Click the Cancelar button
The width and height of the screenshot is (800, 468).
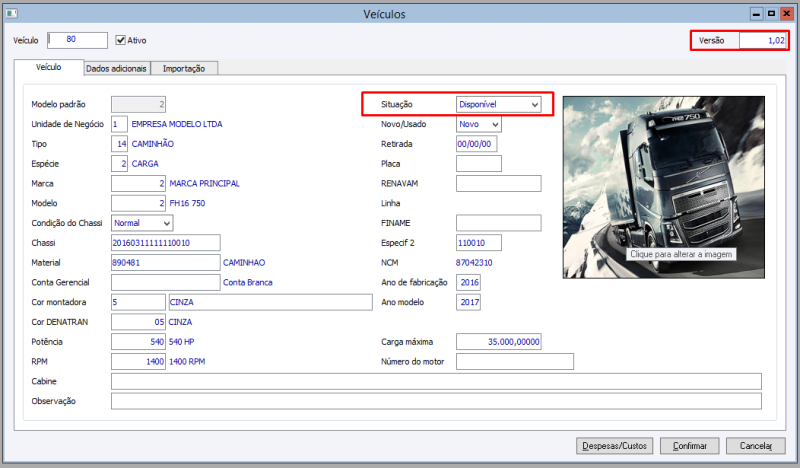756,446
